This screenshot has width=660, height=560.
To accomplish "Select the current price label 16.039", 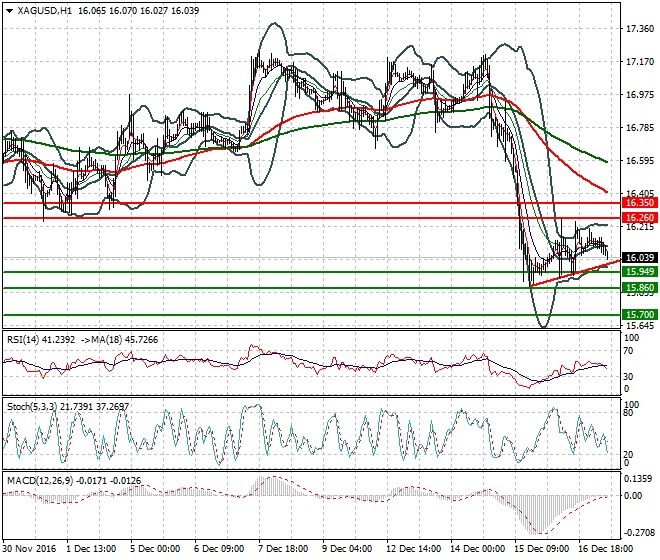I will 640,258.
